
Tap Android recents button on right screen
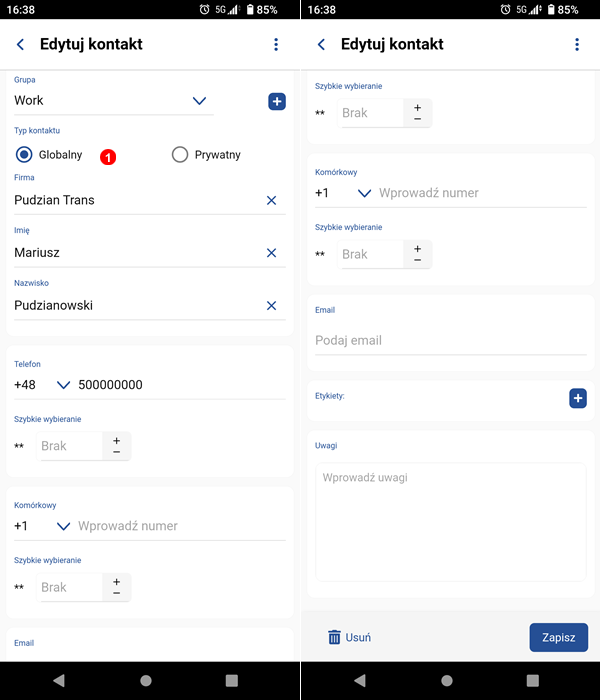[533, 680]
